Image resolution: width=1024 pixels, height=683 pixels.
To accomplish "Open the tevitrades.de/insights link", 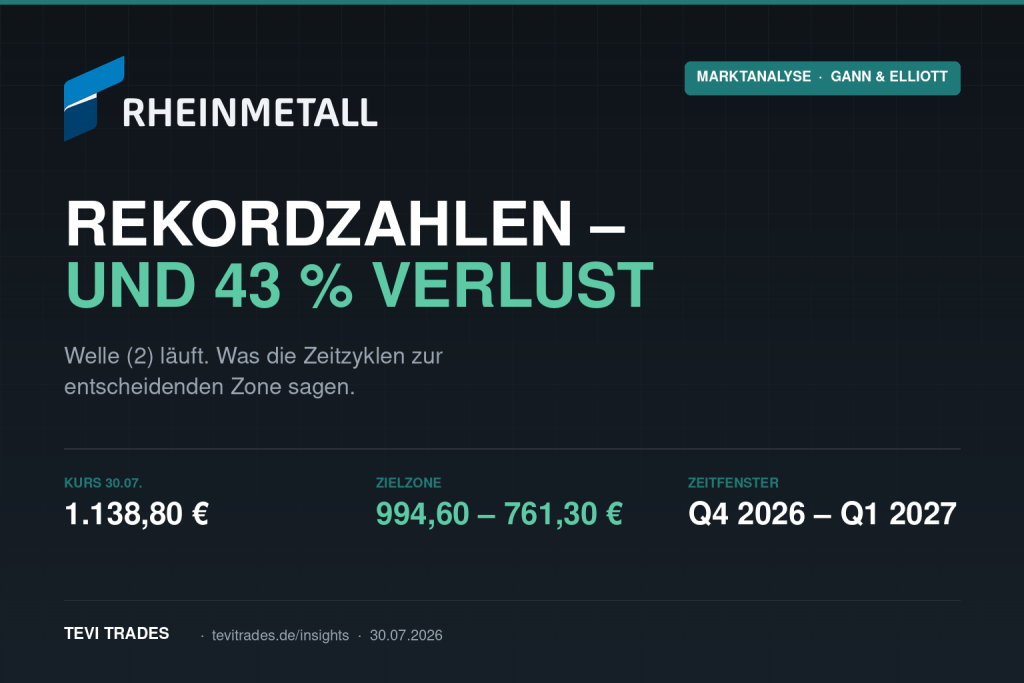I will point(280,635).
